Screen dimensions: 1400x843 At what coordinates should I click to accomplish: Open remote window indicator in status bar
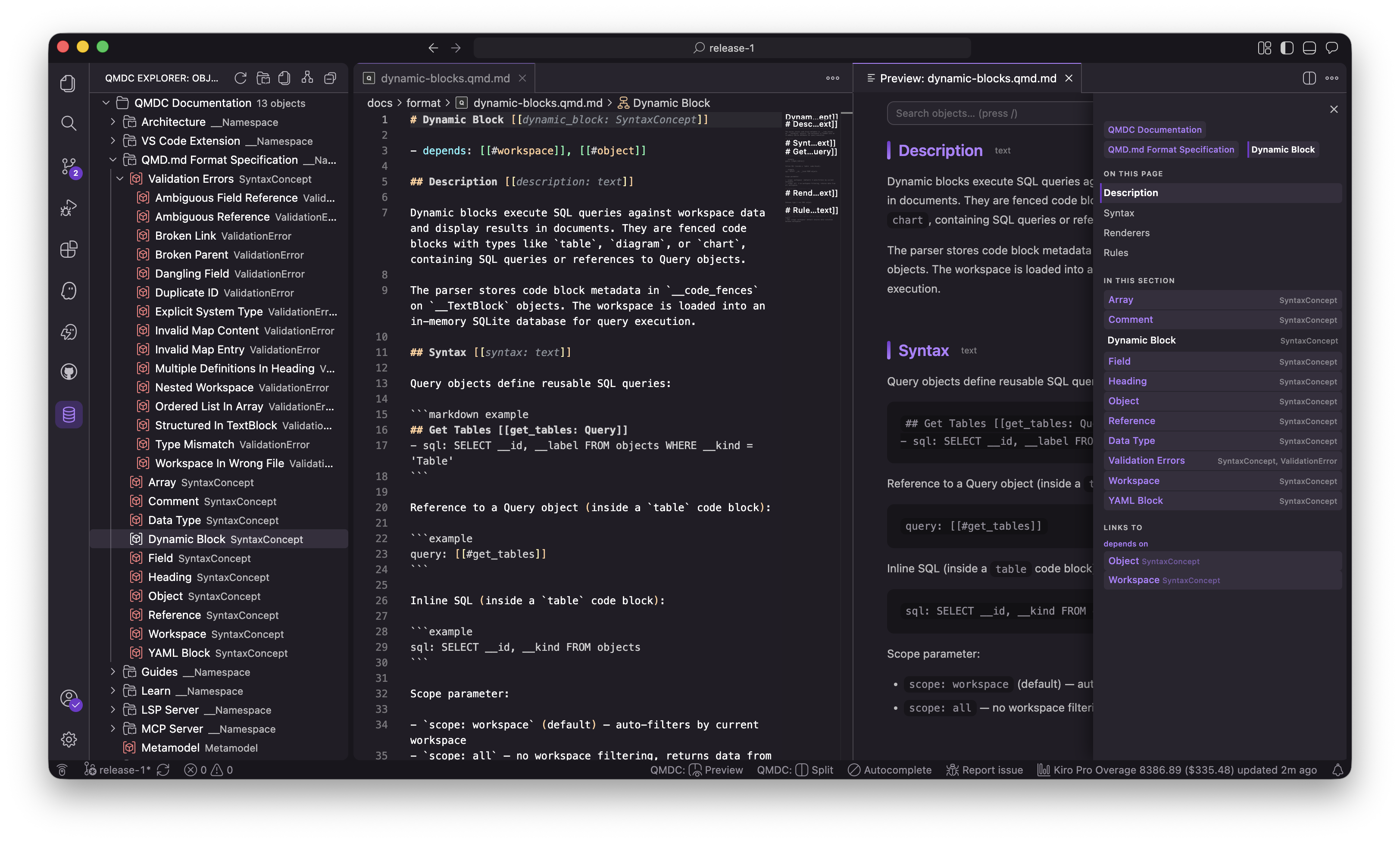pos(62,770)
